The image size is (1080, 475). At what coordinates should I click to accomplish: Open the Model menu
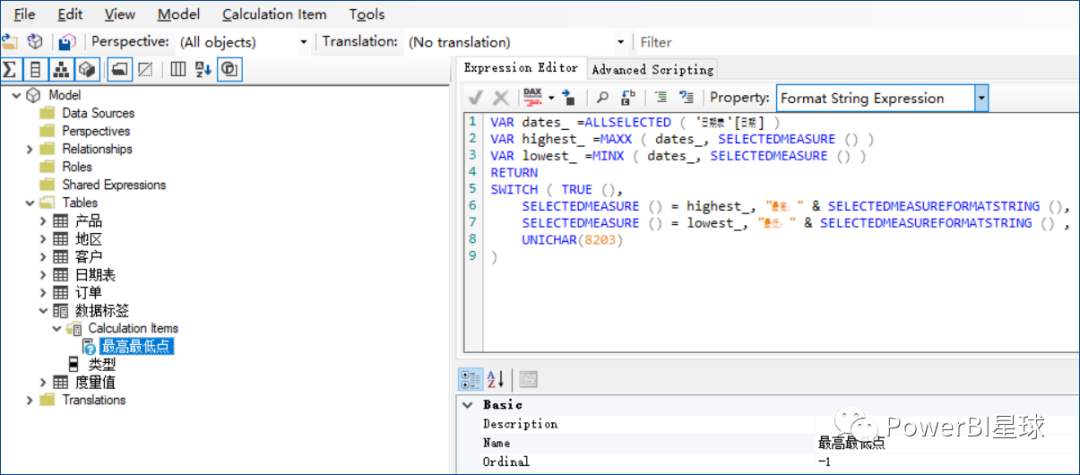coord(178,14)
